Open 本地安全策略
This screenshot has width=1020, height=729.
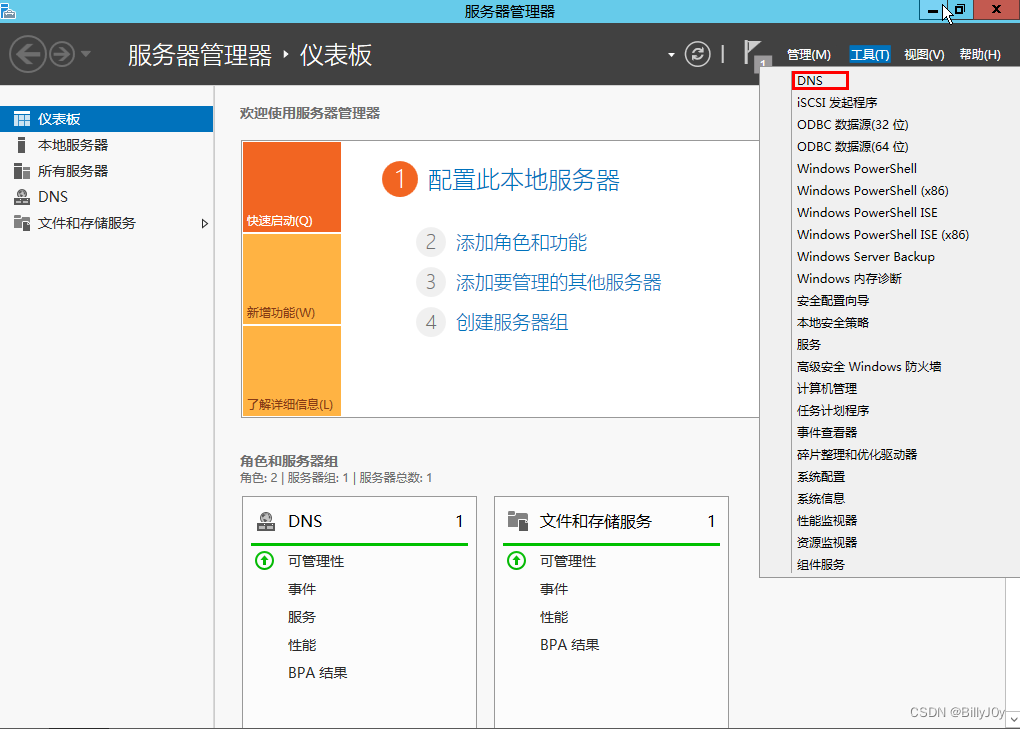[833, 323]
